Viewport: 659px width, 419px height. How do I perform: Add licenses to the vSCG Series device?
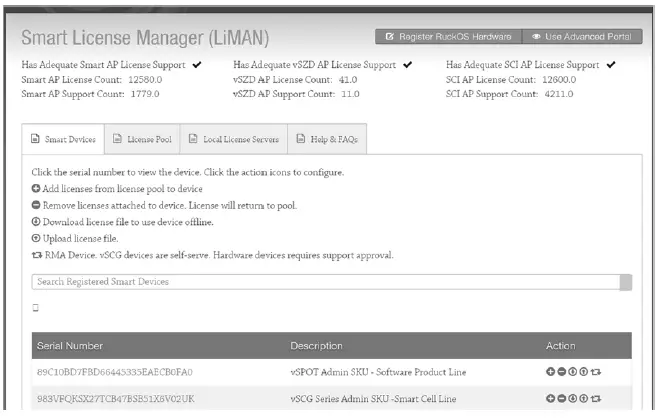551,398
